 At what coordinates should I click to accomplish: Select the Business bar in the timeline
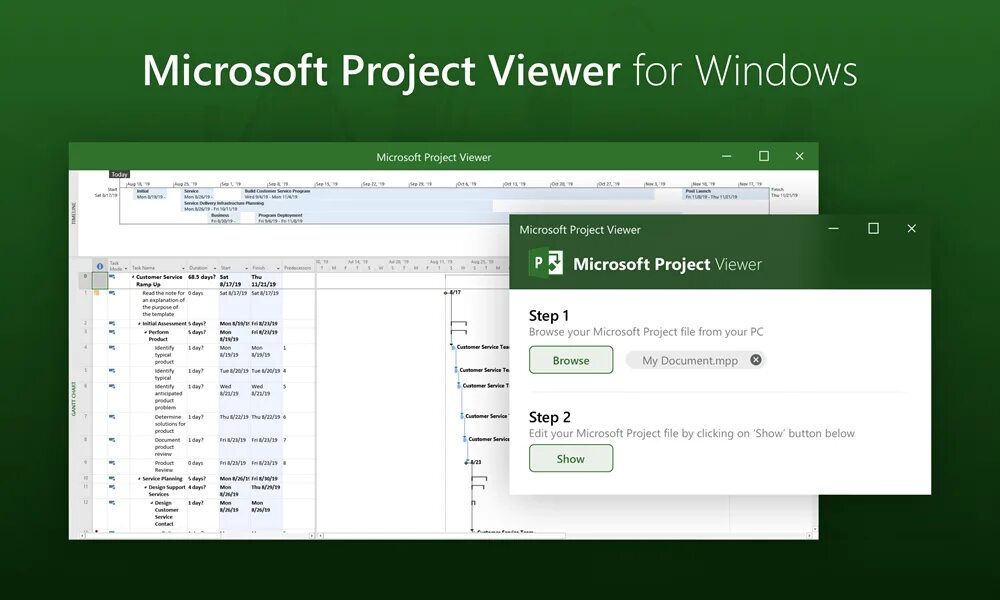[x=224, y=218]
